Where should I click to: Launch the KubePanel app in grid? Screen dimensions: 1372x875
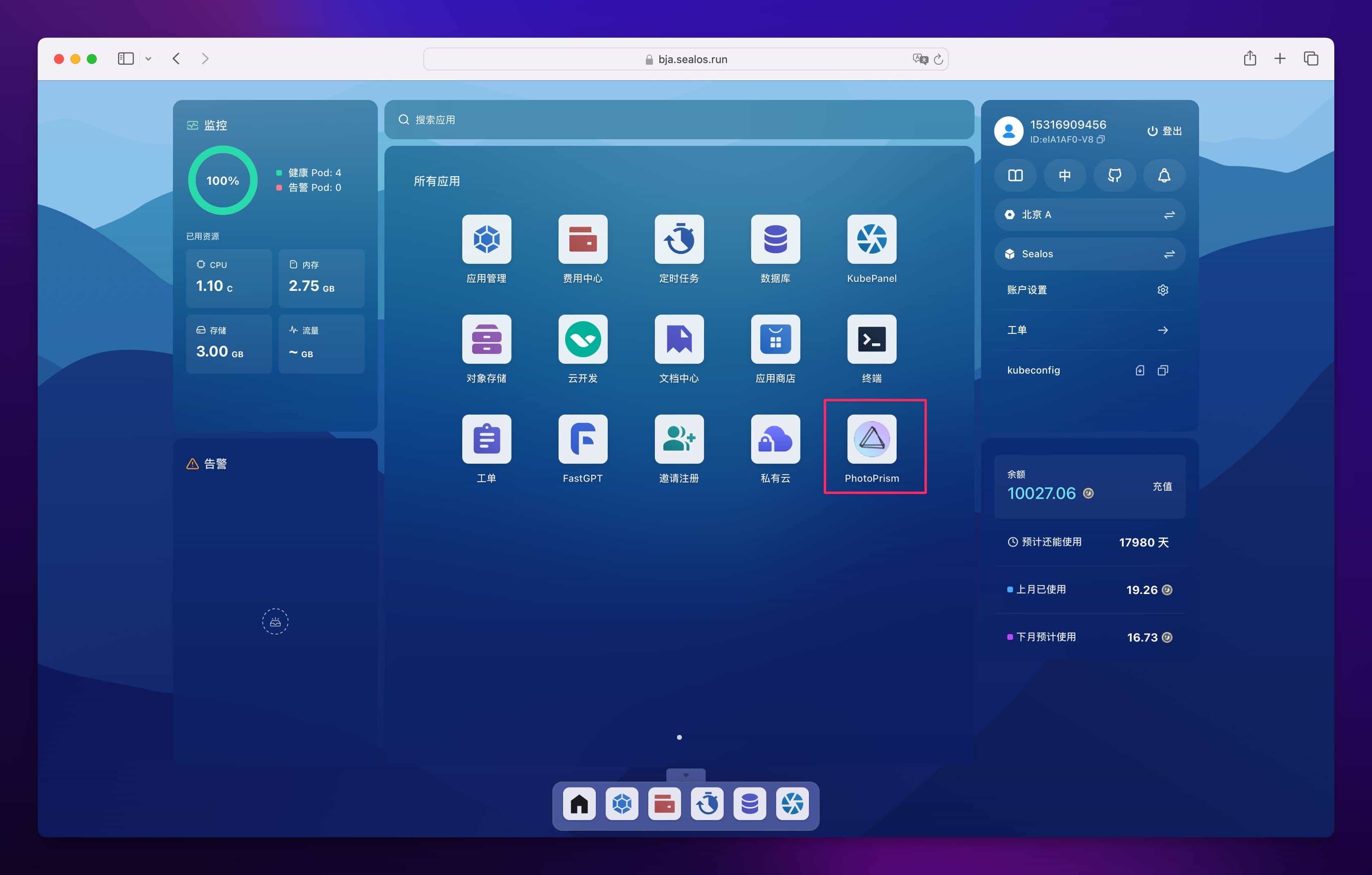pyautogui.click(x=871, y=239)
